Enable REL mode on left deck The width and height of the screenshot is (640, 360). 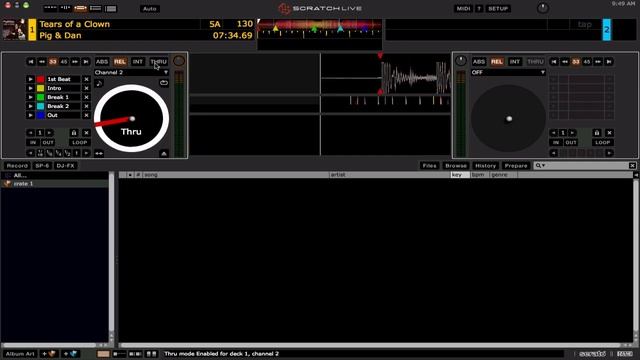tap(120, 62)
